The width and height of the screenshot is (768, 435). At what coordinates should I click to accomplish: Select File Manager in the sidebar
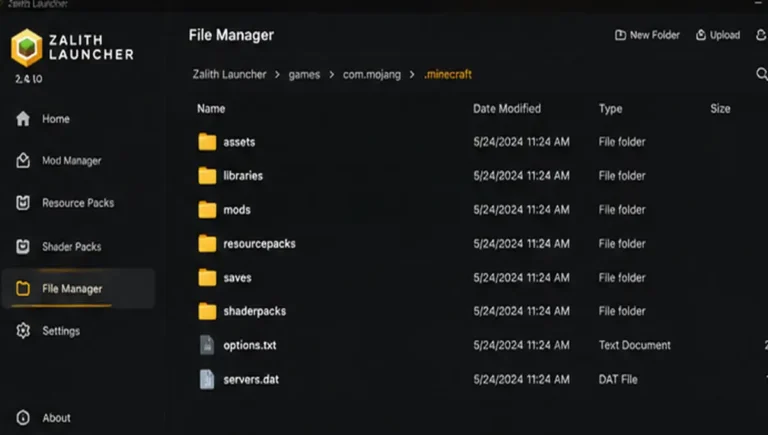(x=78, y=289)
